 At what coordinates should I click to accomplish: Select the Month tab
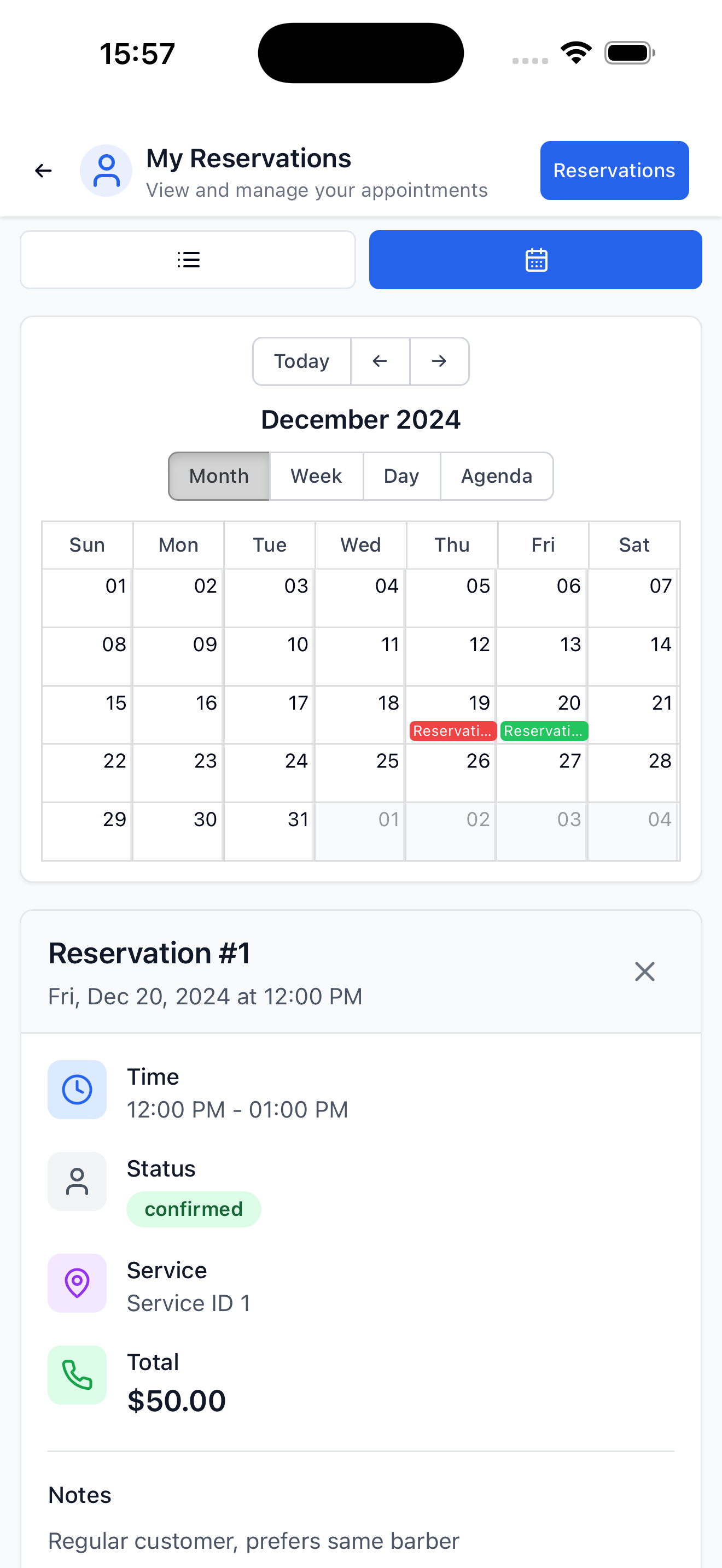(219, 476)
